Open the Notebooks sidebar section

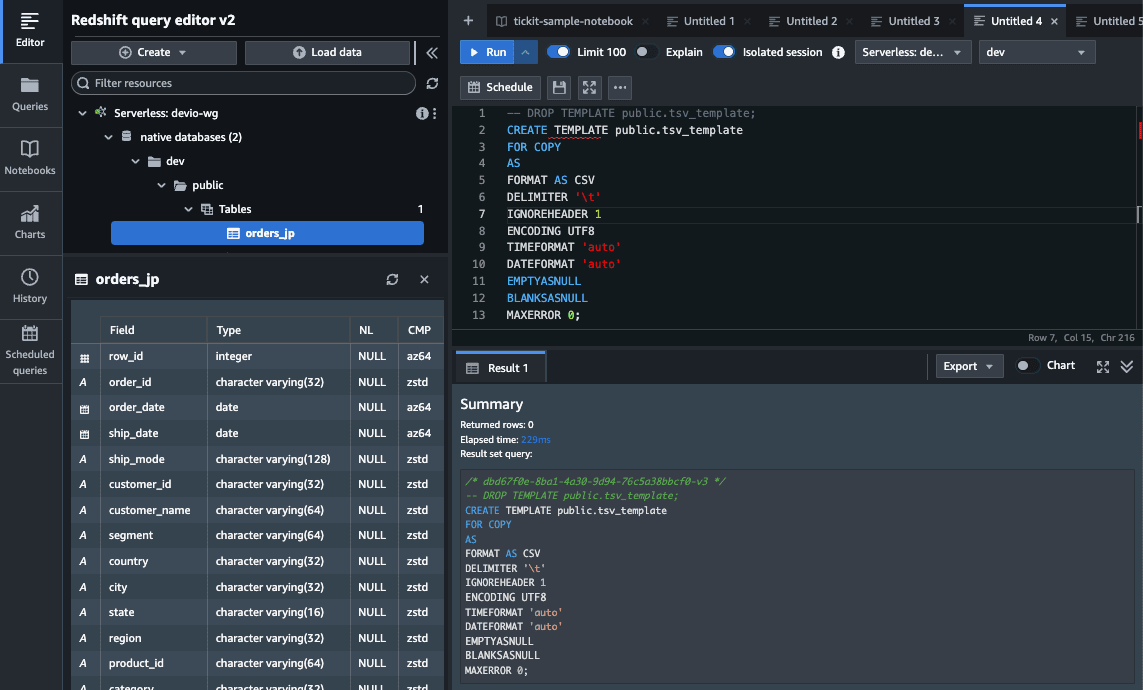[x=30, y=159]
